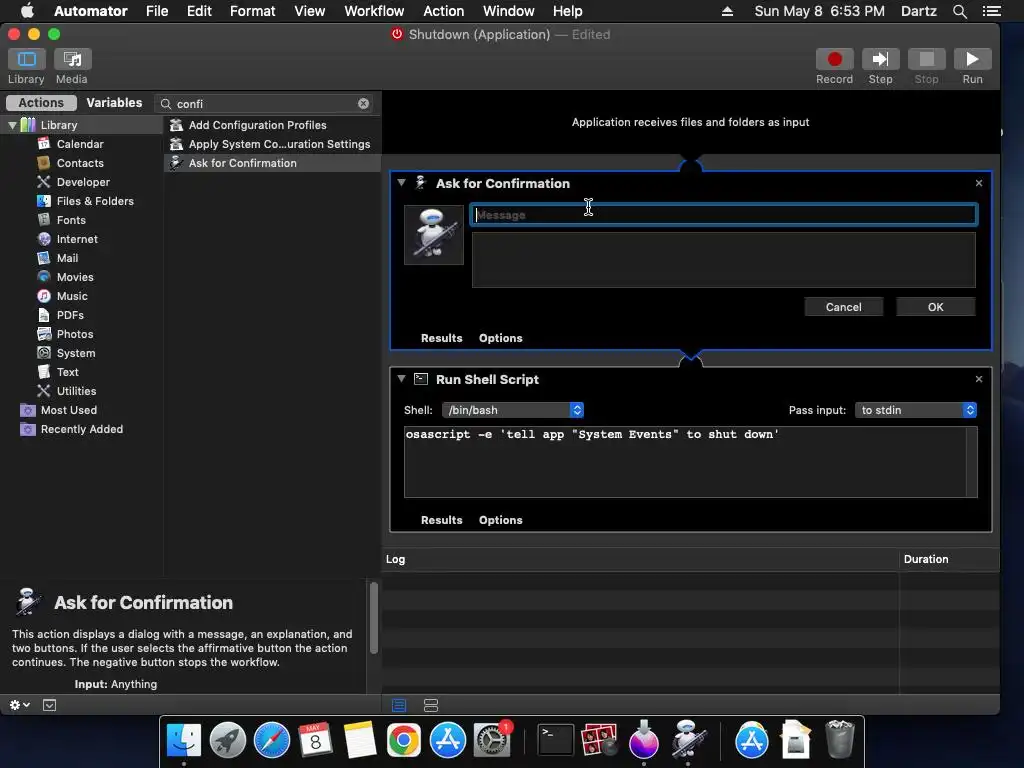1024x768 pixels.
Task: Show Results of Run Shell Script
Action: click(x=441, y=520)
